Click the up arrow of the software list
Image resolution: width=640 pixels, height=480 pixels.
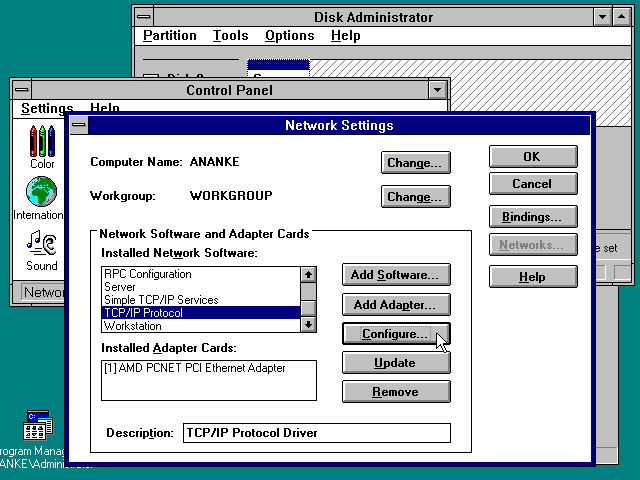308,274
